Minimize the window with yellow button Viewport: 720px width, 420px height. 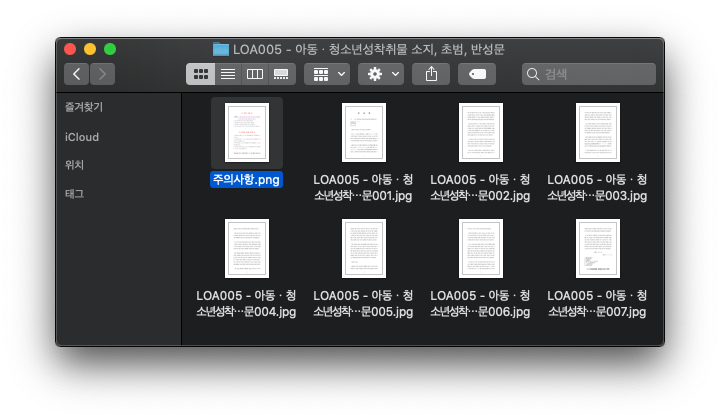pyautogui.click(x=90, y=49)
